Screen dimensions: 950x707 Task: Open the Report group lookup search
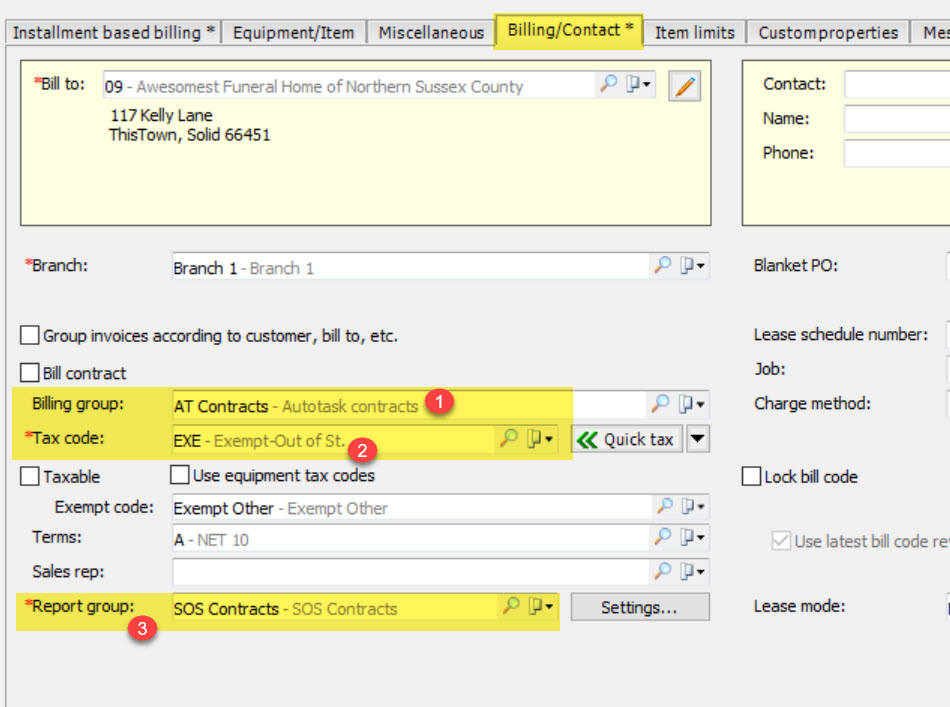[x=510, y=608]
